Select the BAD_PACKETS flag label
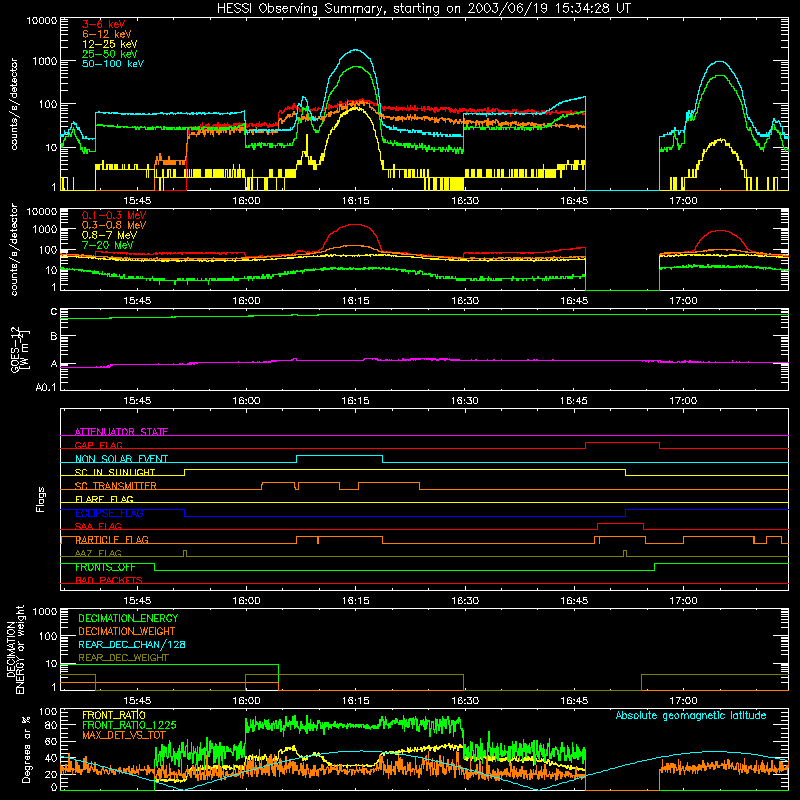 coord(109,580)
